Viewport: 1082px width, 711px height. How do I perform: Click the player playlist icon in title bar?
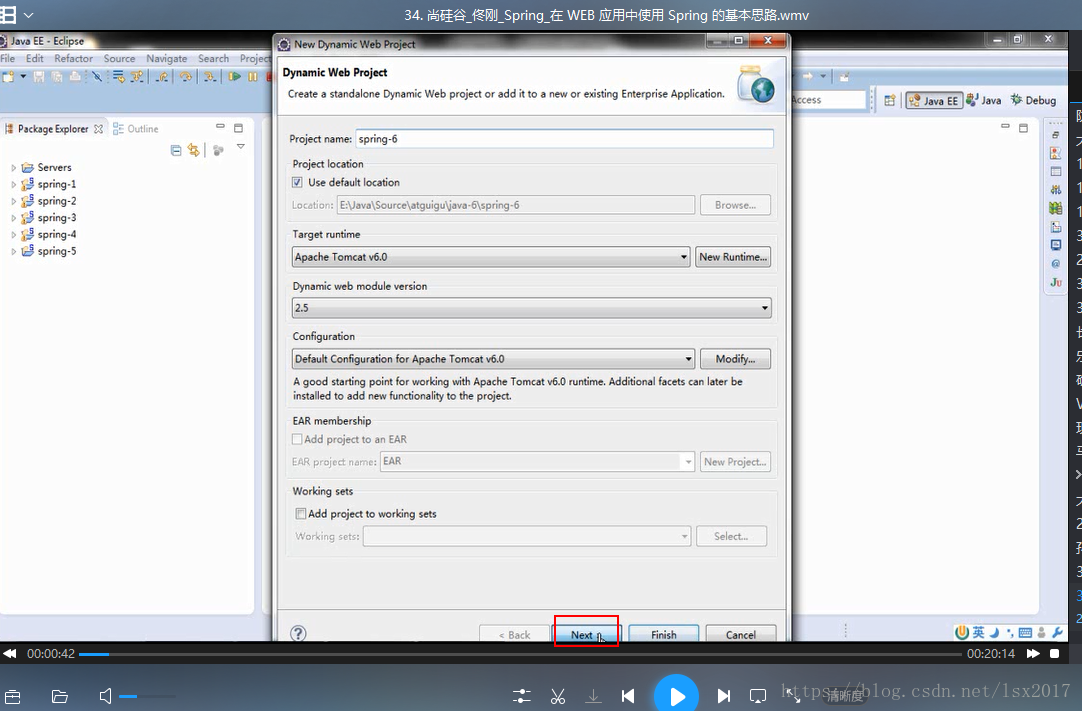[x=8, y=14]
